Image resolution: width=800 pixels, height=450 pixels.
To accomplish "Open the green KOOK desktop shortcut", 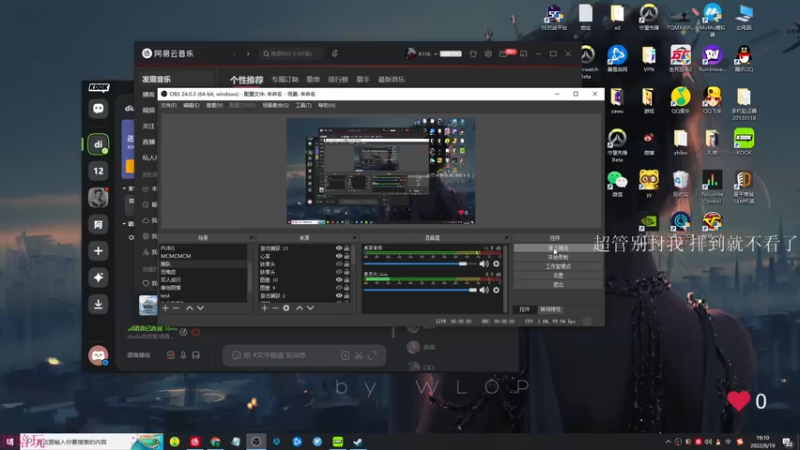I will click(743, 142).
